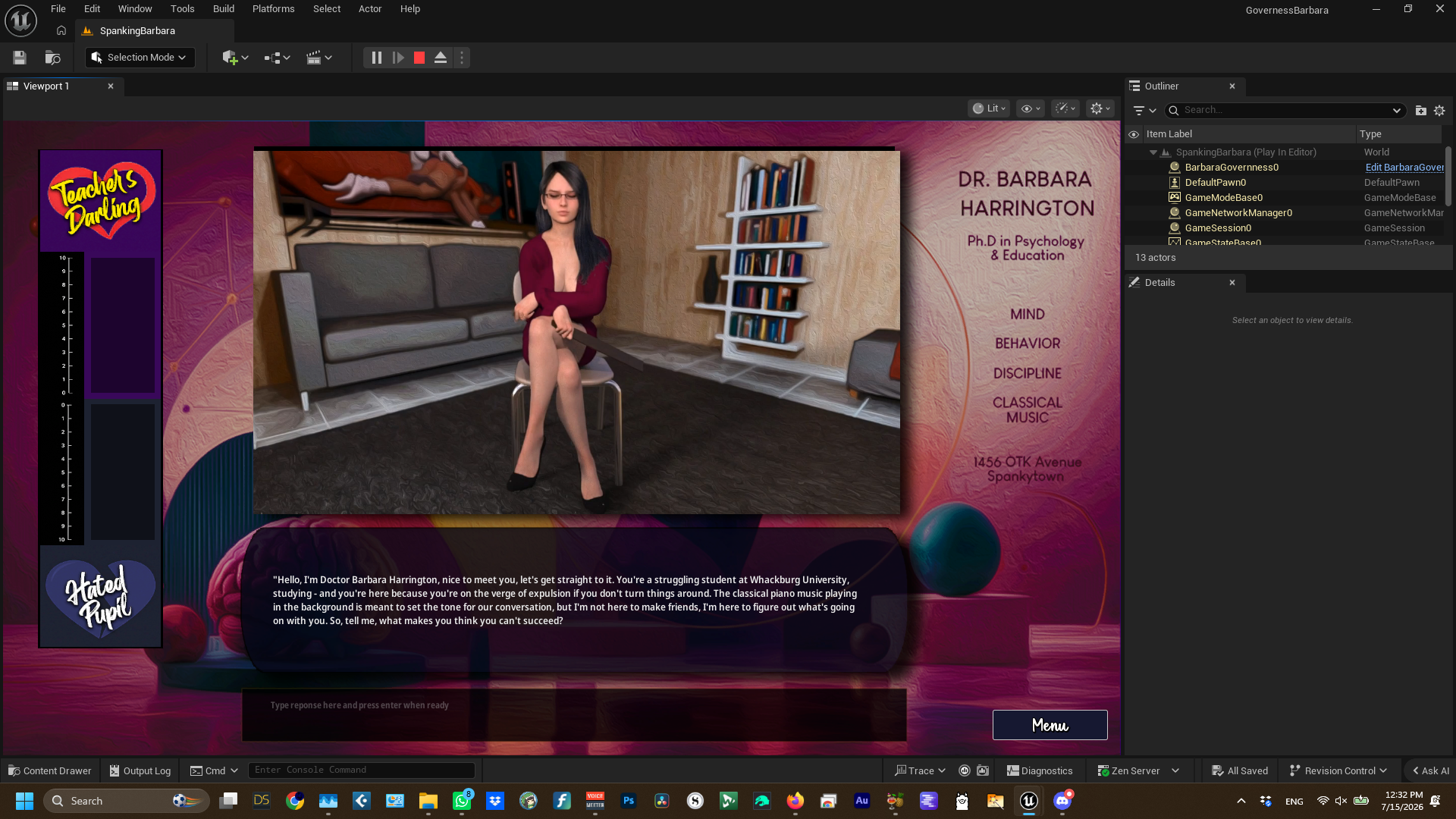This screenshot has width=1456, height=819.
Task: Click the All Saved status indicator
Action: 1240,770
